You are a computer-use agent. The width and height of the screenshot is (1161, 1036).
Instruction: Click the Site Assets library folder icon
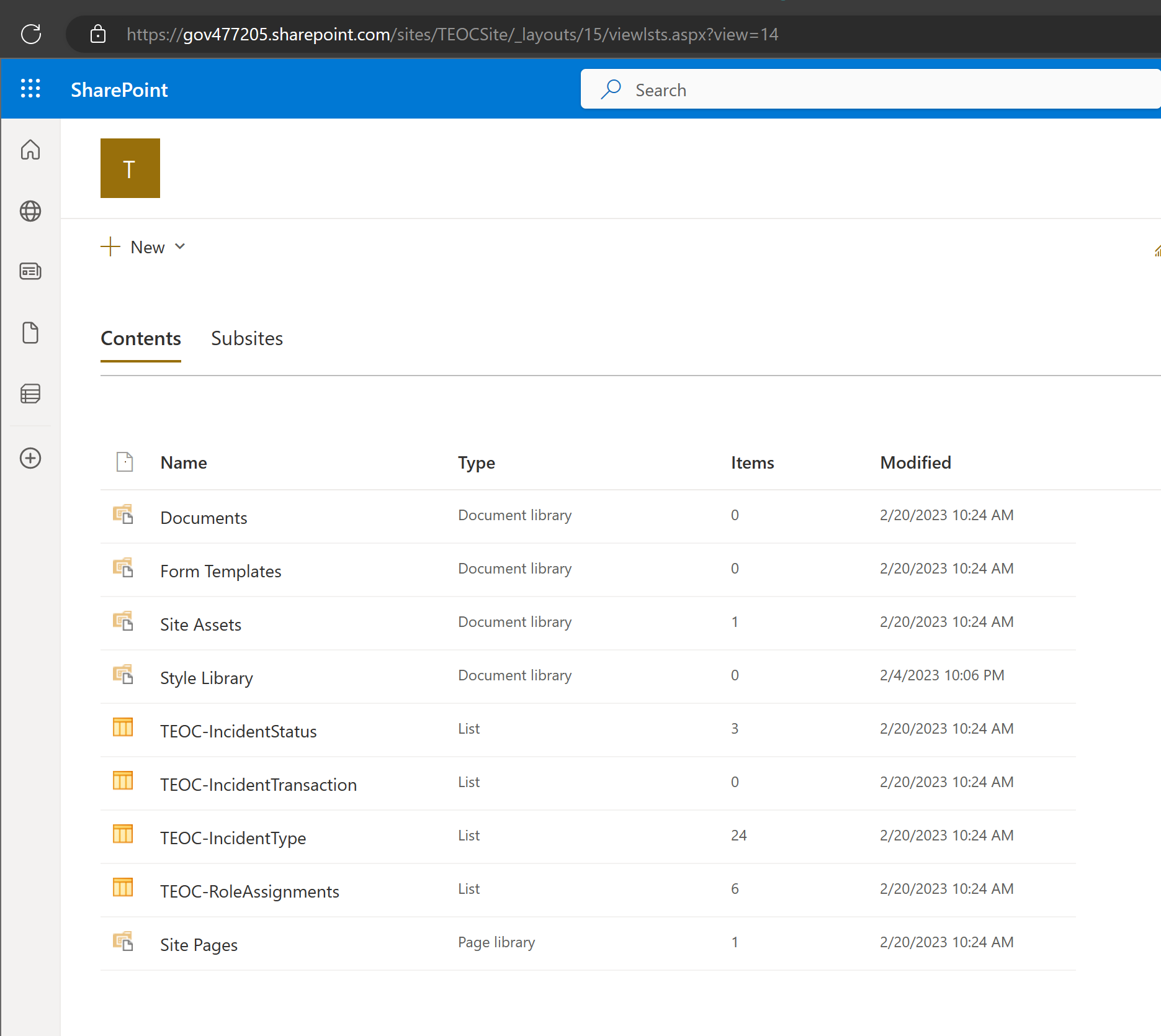123,621
